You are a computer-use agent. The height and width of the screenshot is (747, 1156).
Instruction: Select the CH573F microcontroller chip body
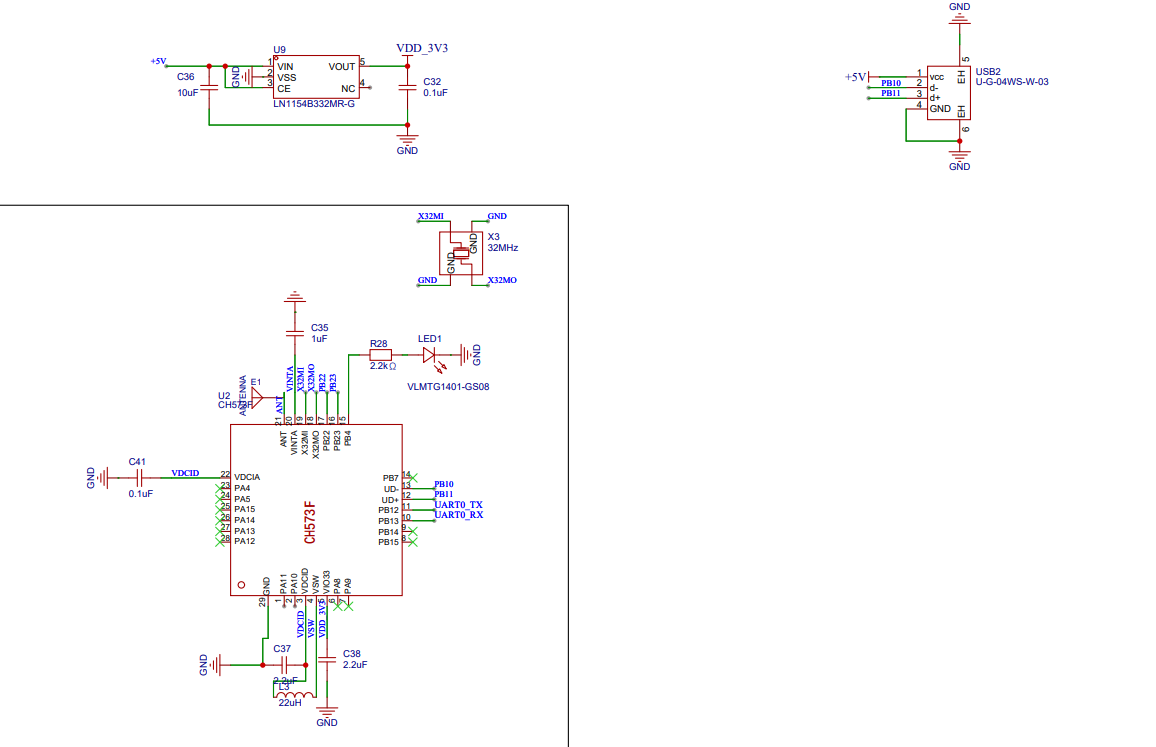point(316,510)
